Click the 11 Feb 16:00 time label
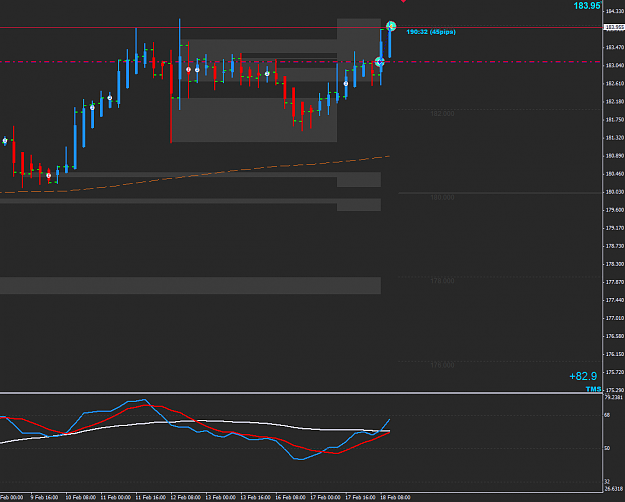This screenshot has height=502, width=625. tap(151, 498)
